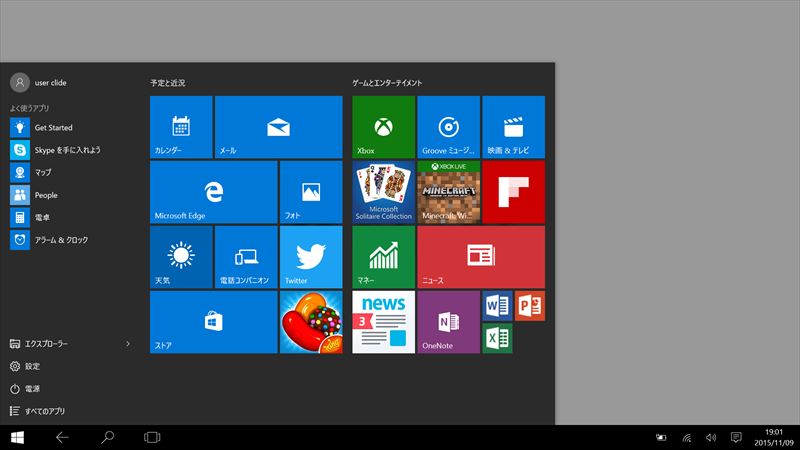The image size is (800, 450).
Task: Open Alarms & Clock entry
Action: point(70,240)
